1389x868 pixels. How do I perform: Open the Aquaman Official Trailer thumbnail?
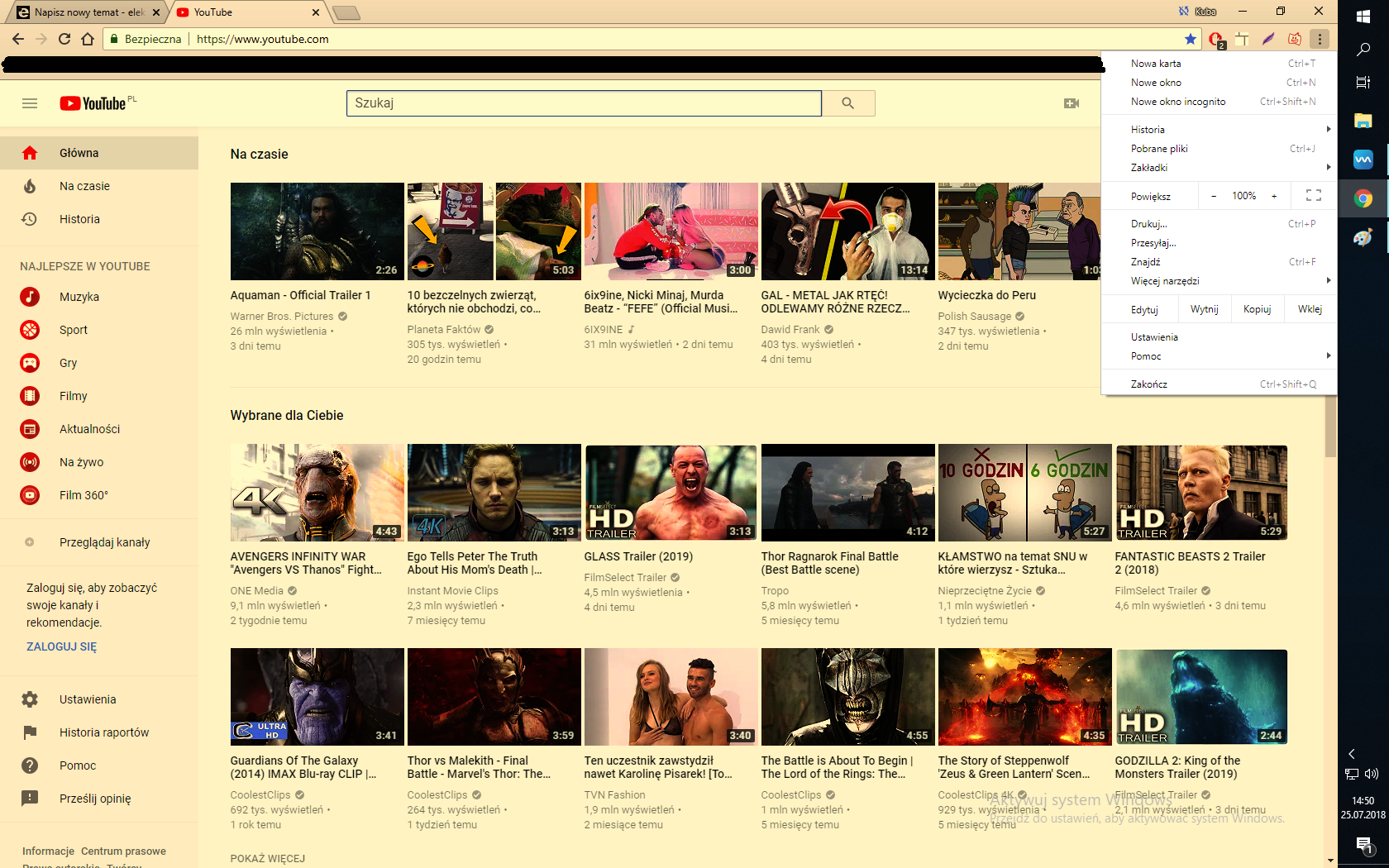(317, 231)
